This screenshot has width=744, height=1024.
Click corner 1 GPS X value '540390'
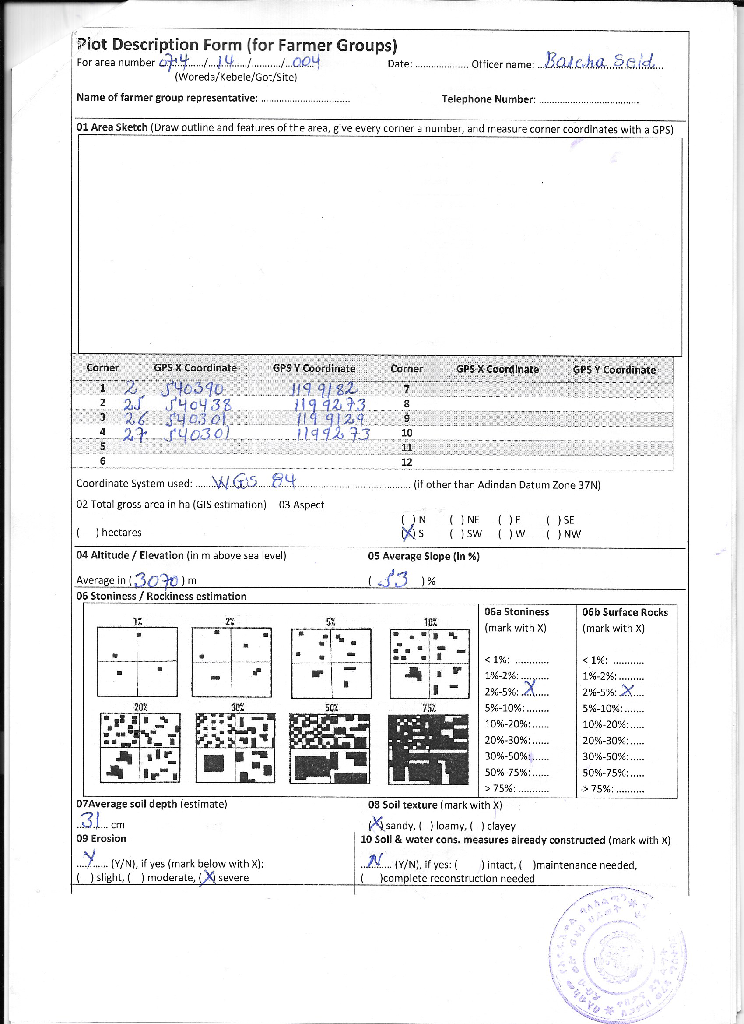pos(193,389)
